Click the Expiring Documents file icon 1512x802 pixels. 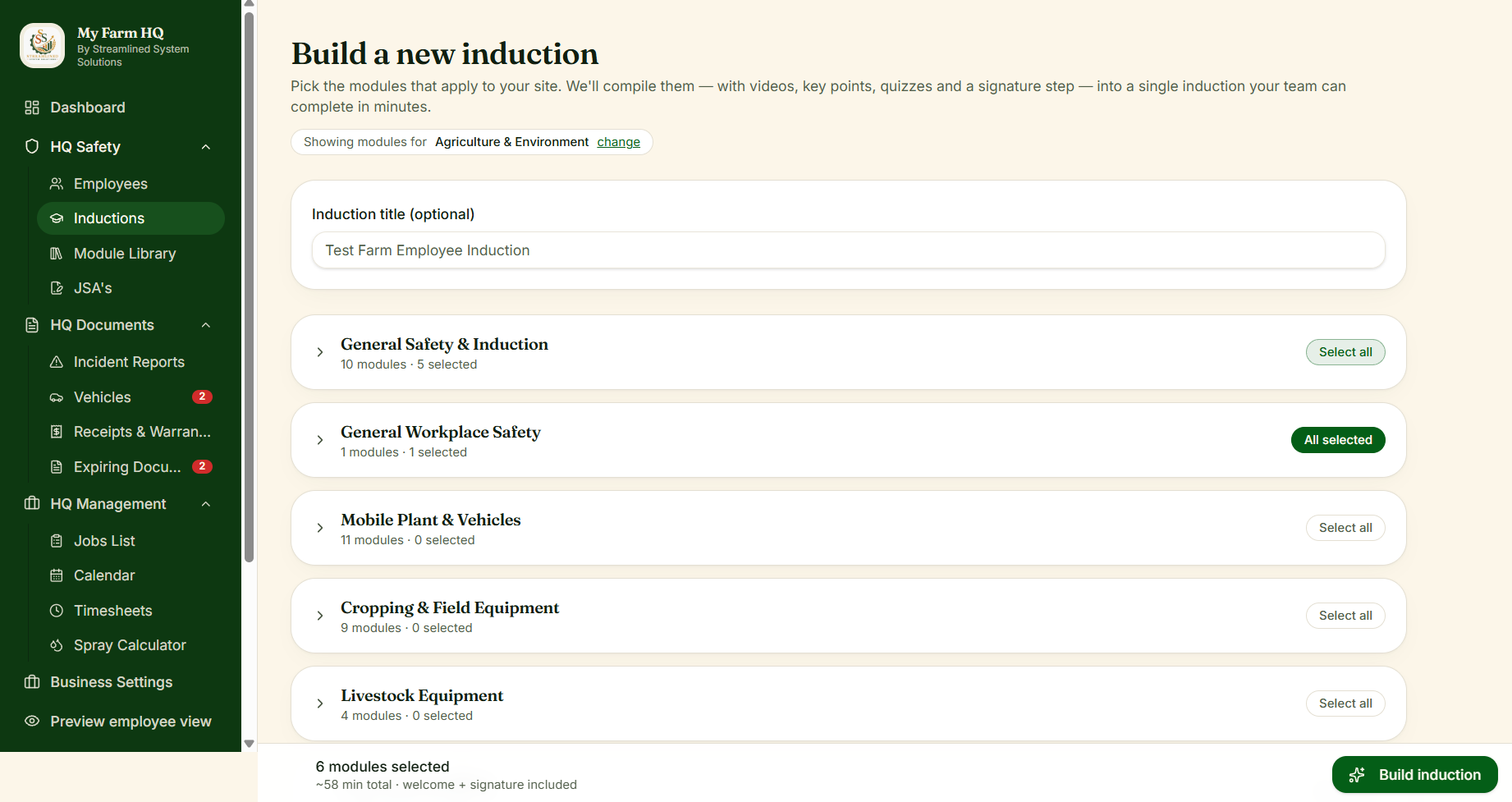coord(57,467)
